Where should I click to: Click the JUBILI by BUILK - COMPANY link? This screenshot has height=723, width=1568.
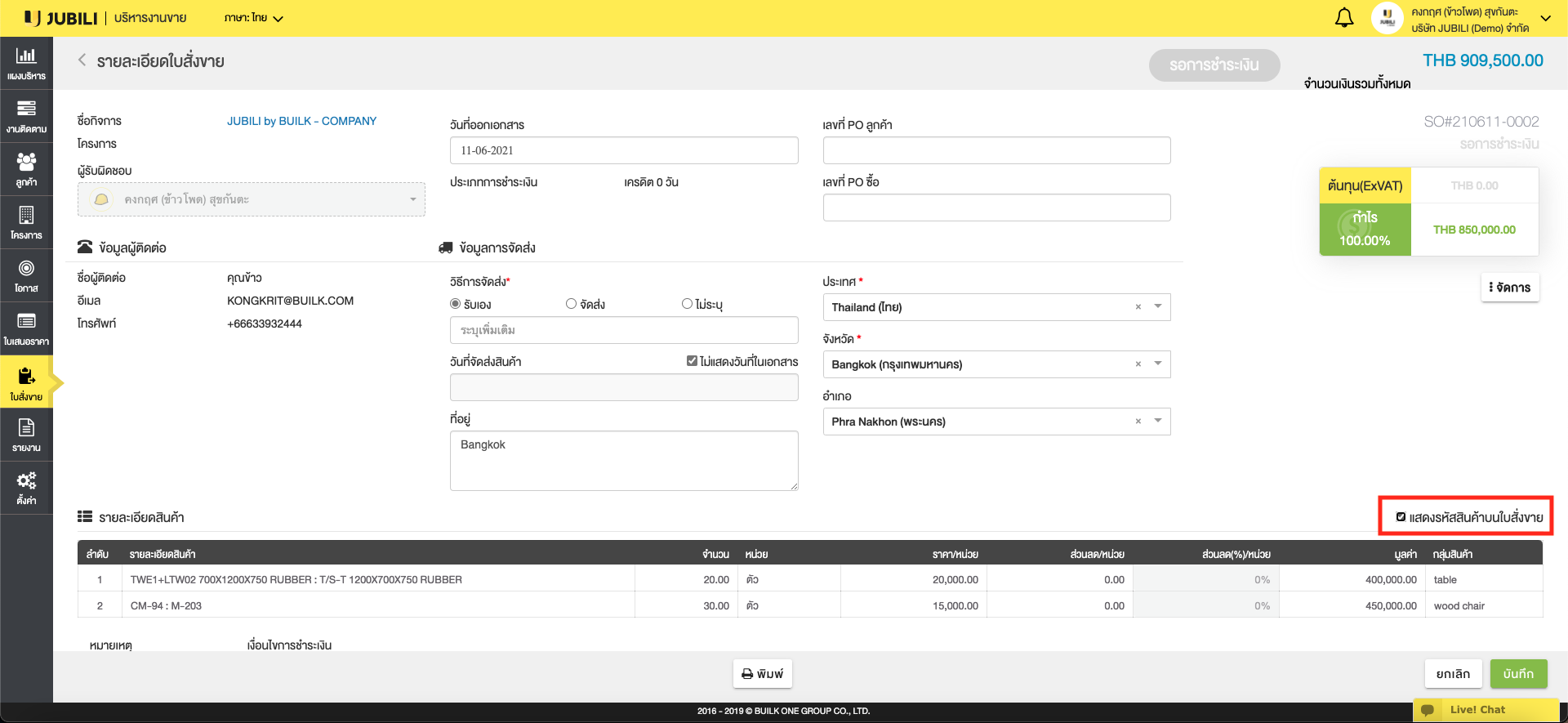coord(301,121)
